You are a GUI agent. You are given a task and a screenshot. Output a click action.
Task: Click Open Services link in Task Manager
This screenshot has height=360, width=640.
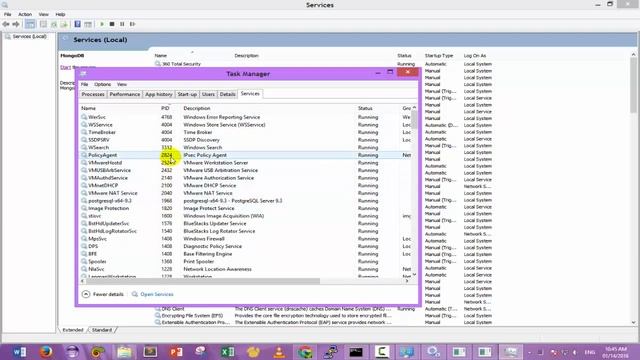point(157,294)
